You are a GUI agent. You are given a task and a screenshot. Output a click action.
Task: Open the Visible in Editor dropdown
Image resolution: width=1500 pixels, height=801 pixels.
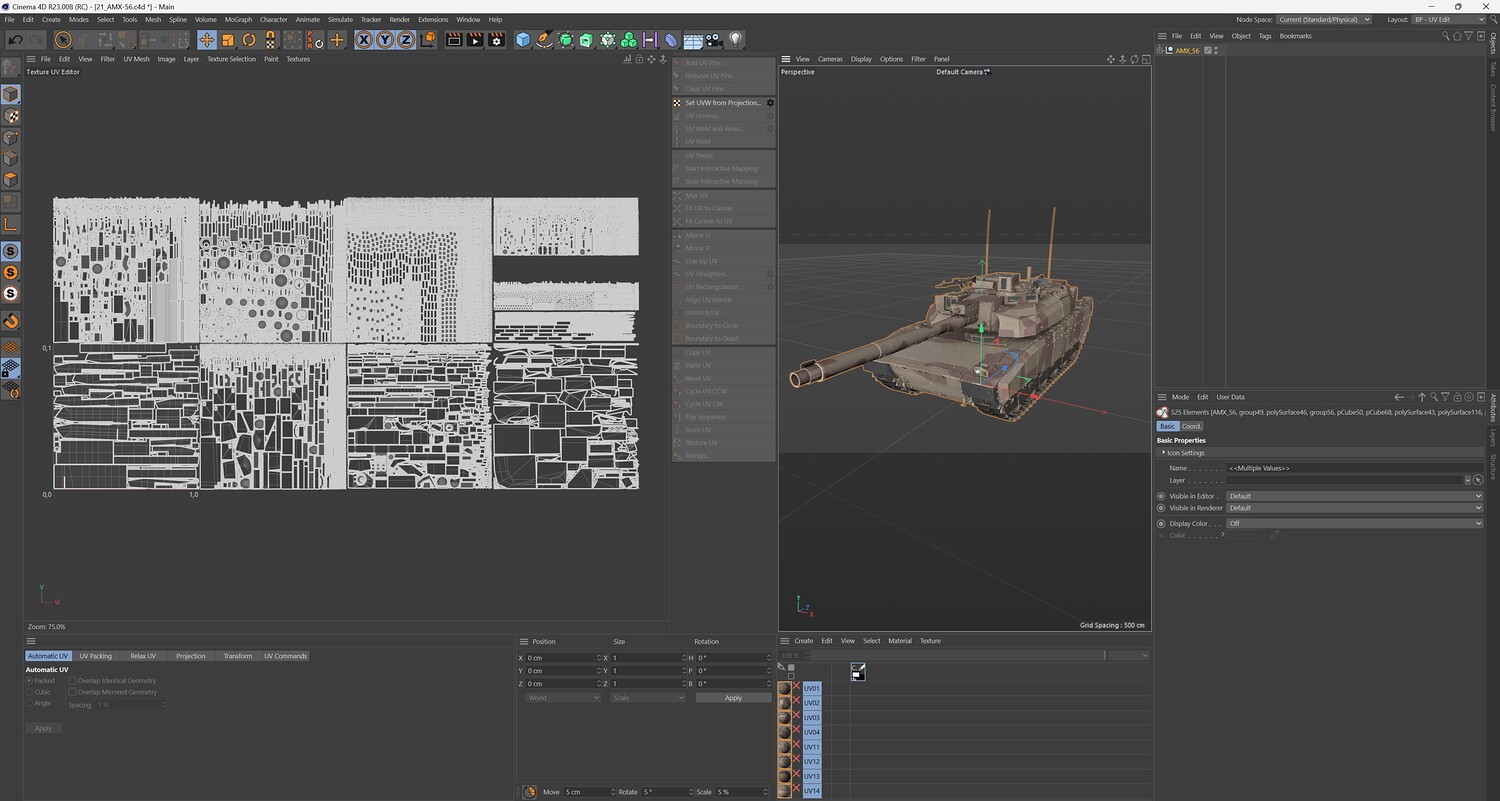[x=1354, y=496]
